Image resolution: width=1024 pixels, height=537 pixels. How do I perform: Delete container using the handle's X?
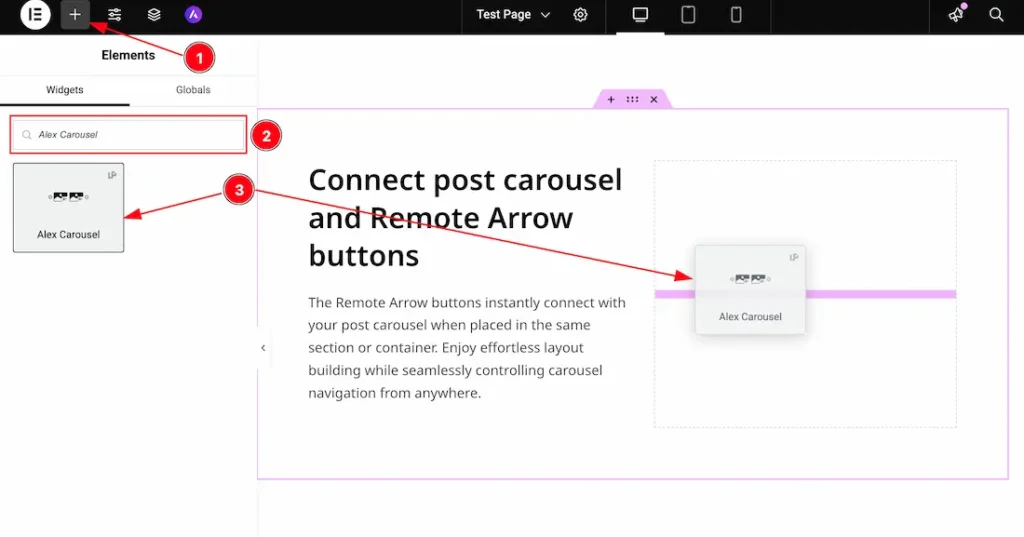click(x=654, y=100)
